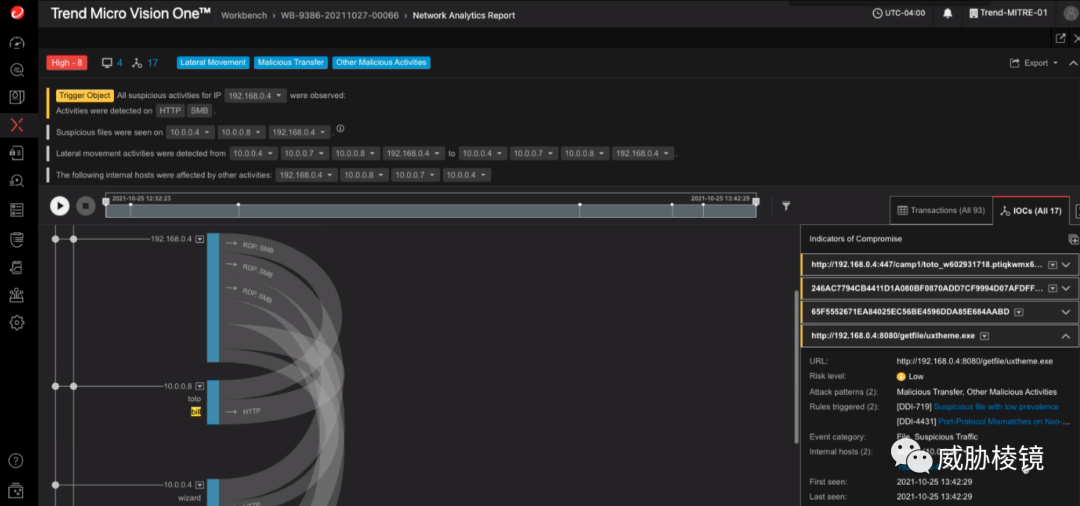This screenshot has width=1080, height=506.
Task: Click the Low risk level value
Action: tap(910, 377)
